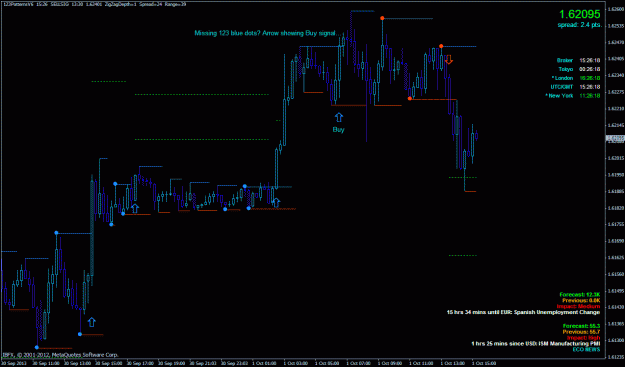Click the MetaQuotes Software Corp. copyright text
Screen dimensions: 625x367
61,354
